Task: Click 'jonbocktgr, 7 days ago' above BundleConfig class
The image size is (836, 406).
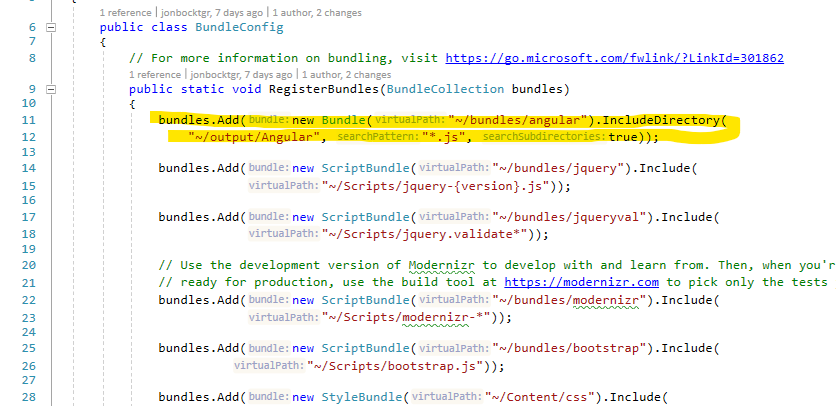Action: (x=212, y=13)
